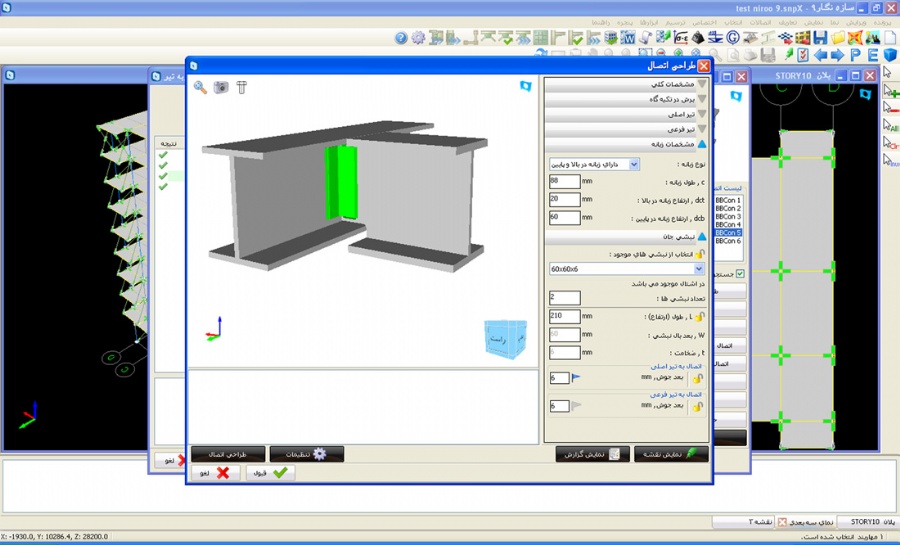Click the bolt icon in 3D viewer
Image resolution: width=900 pixels, height=545 pixels.
[x=241, y=88]
